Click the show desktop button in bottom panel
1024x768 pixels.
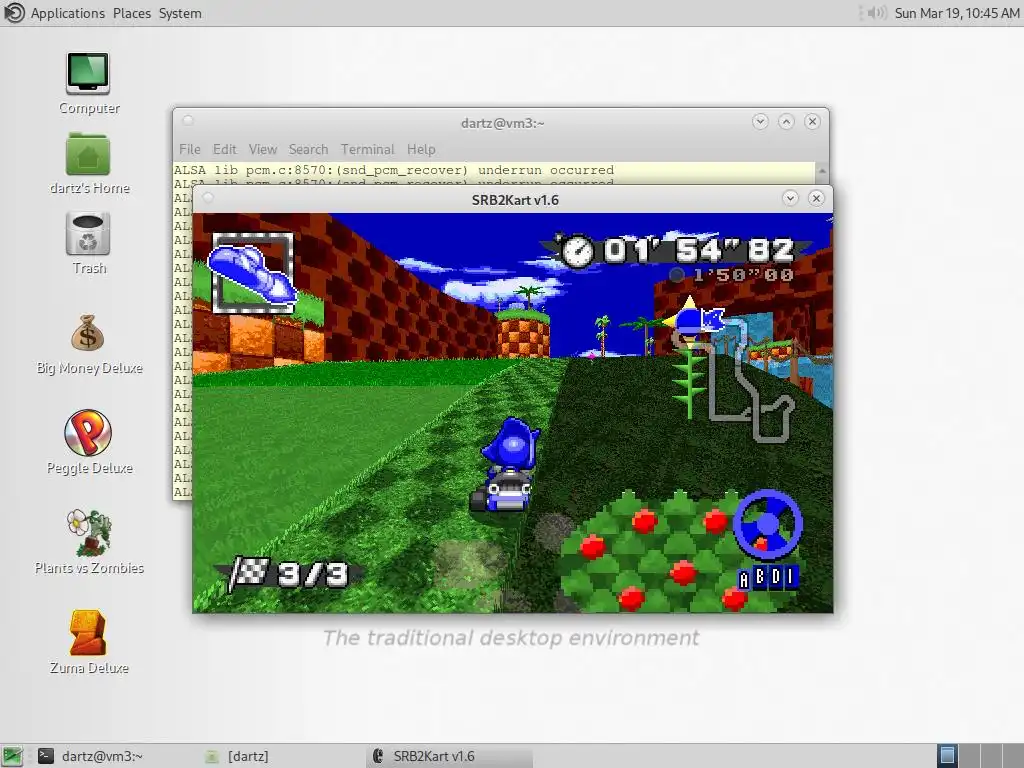point(12,756)
